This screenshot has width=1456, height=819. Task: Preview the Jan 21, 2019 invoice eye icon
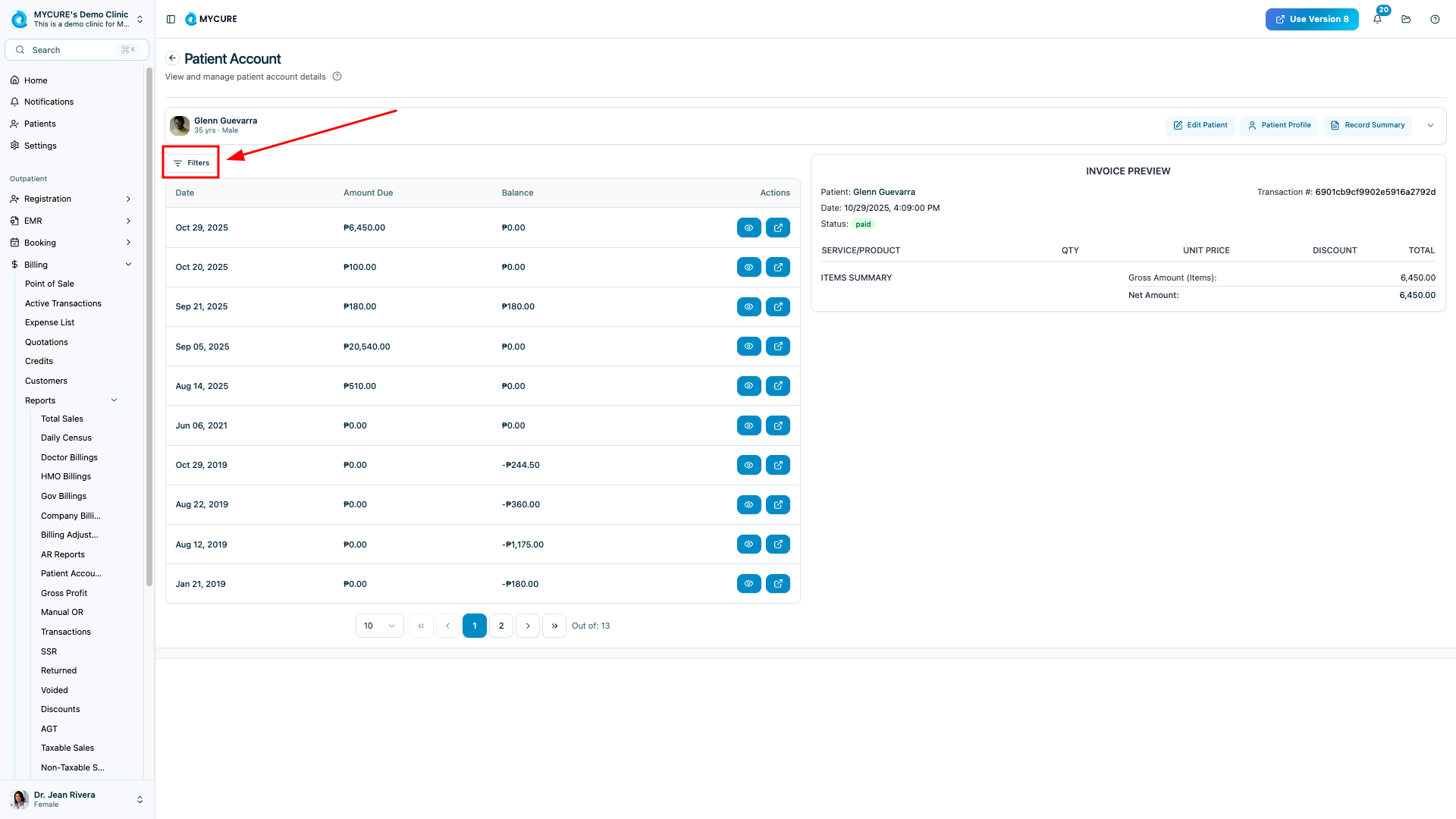[x=748, y=584]
